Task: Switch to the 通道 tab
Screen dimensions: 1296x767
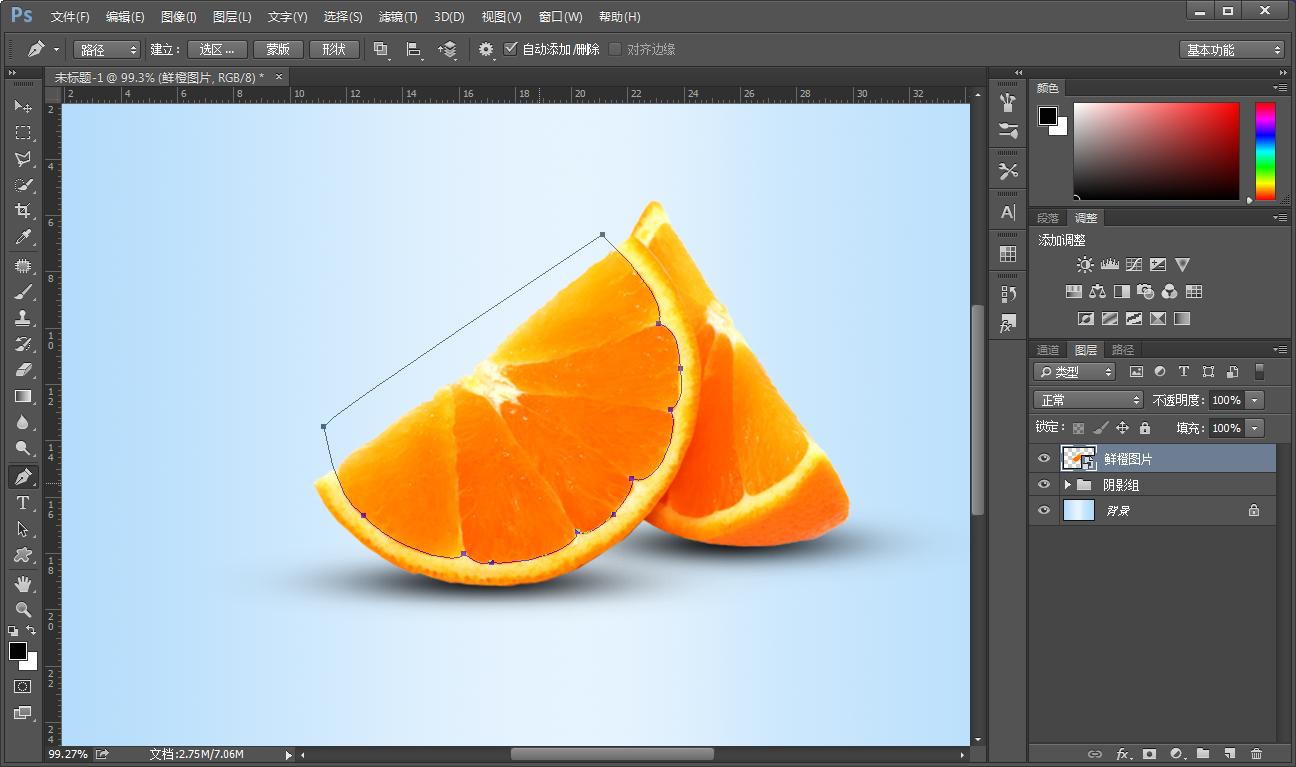Action: [1047, 350]
